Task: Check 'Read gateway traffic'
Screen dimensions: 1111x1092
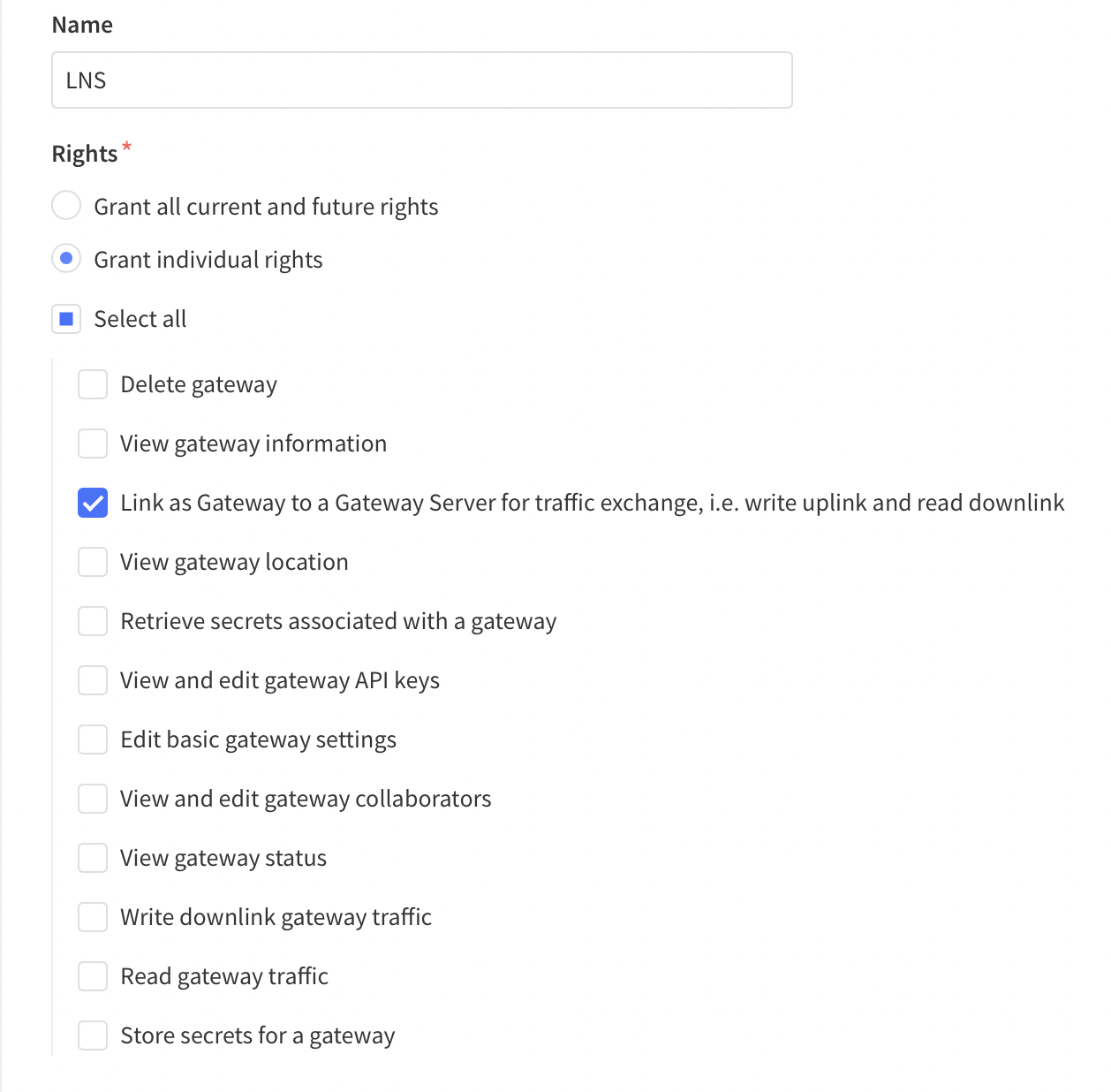Action: pos(92,976)
